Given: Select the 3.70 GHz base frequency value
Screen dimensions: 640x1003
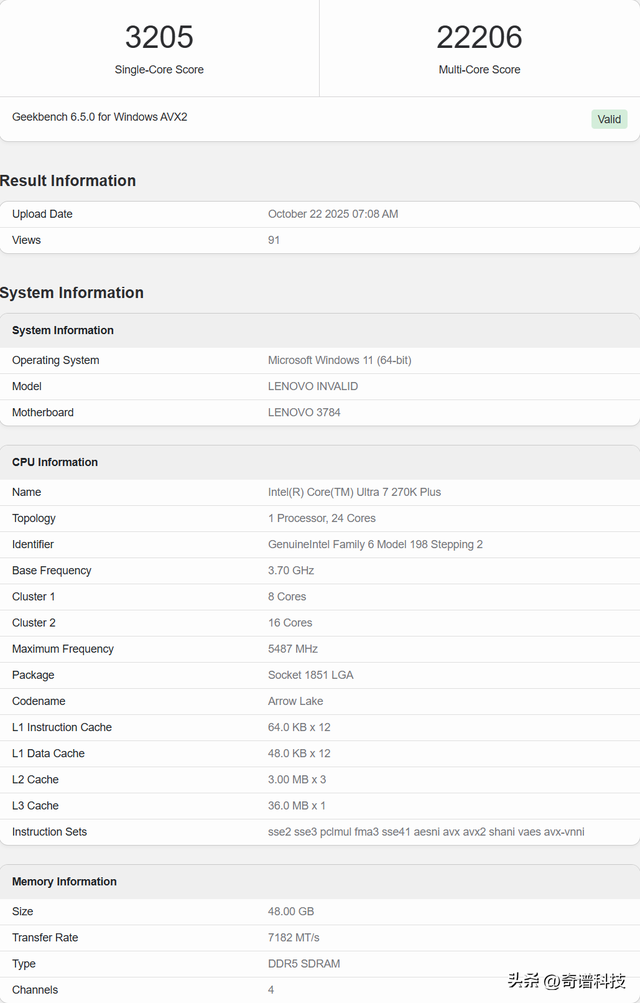Looking at the screenshot, I should click(x=291, y=571).
